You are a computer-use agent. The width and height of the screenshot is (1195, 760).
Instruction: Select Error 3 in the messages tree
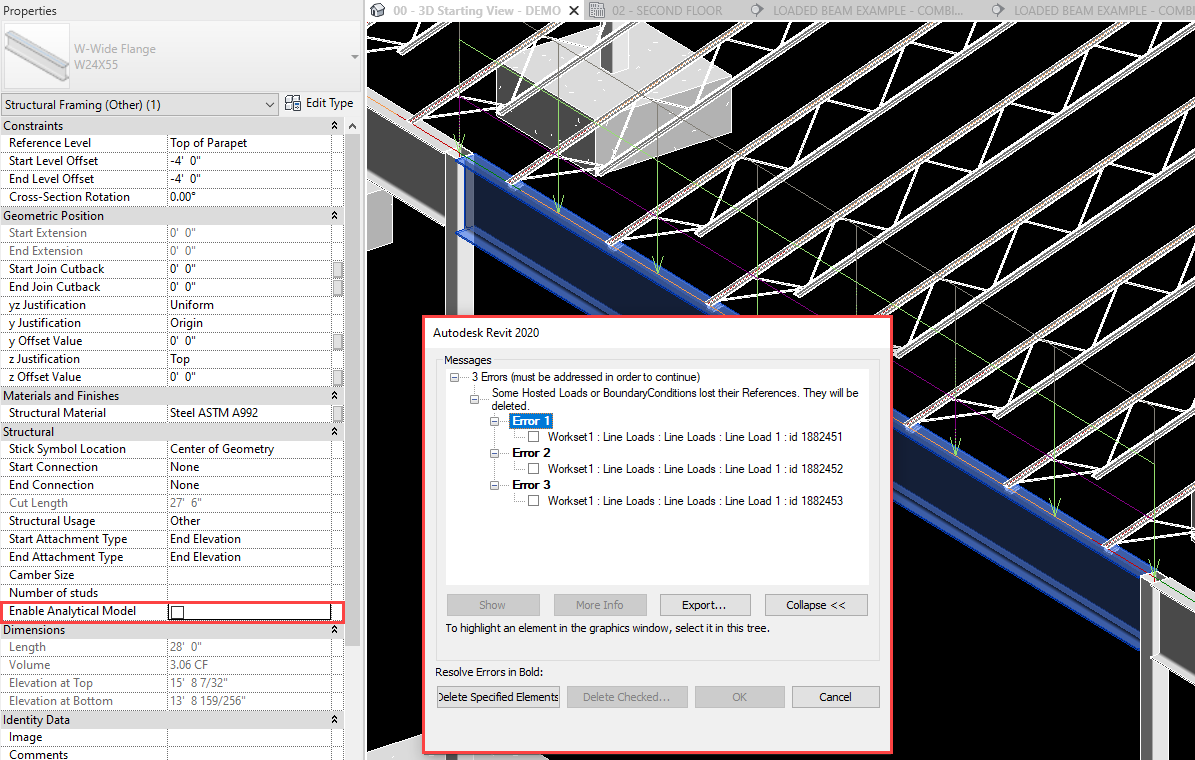pos(530,485)
